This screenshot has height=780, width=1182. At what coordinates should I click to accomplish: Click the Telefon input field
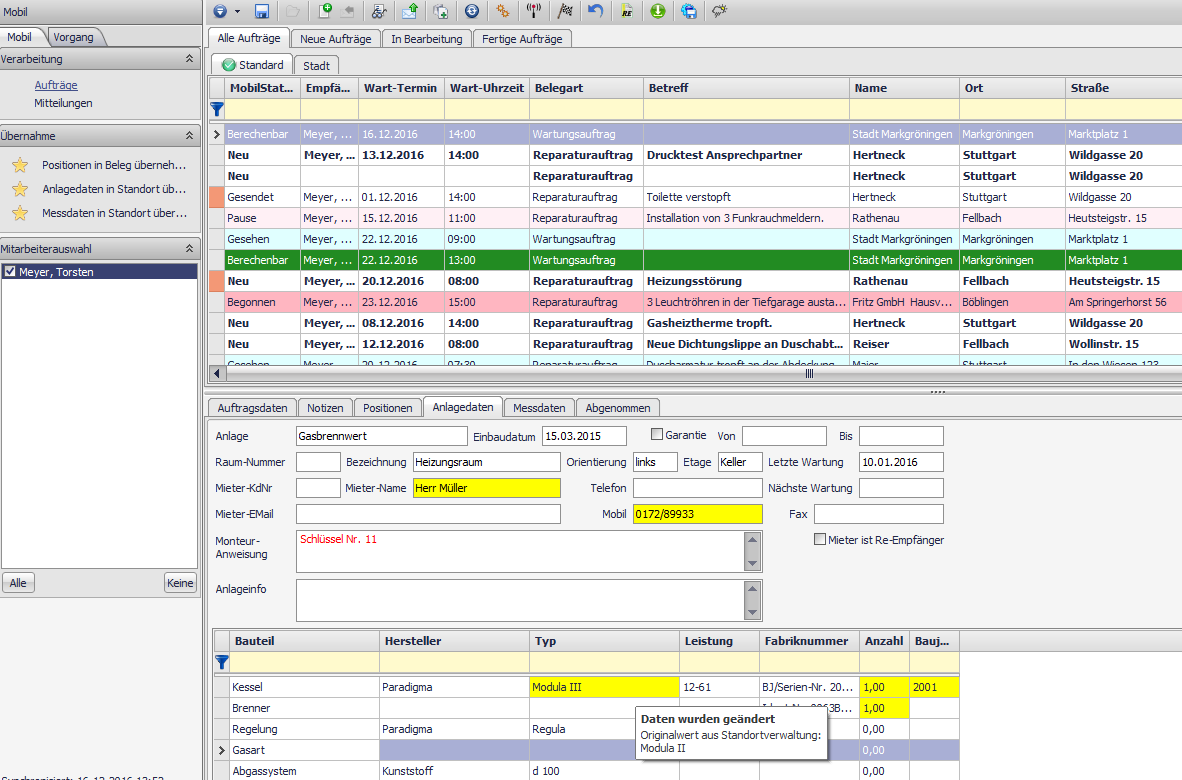(x=697, y=488)
